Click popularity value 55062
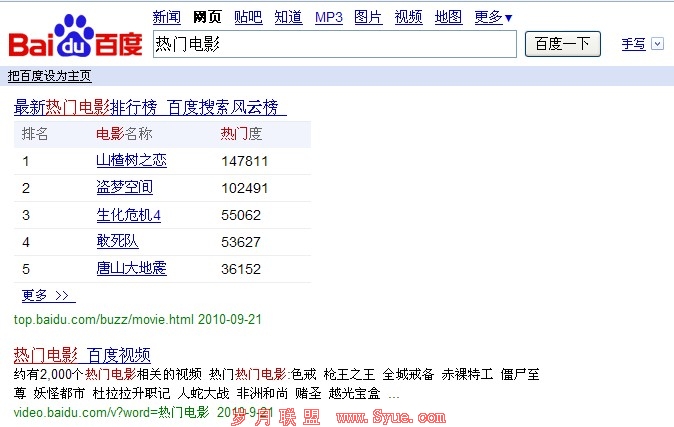 [241, 215]
